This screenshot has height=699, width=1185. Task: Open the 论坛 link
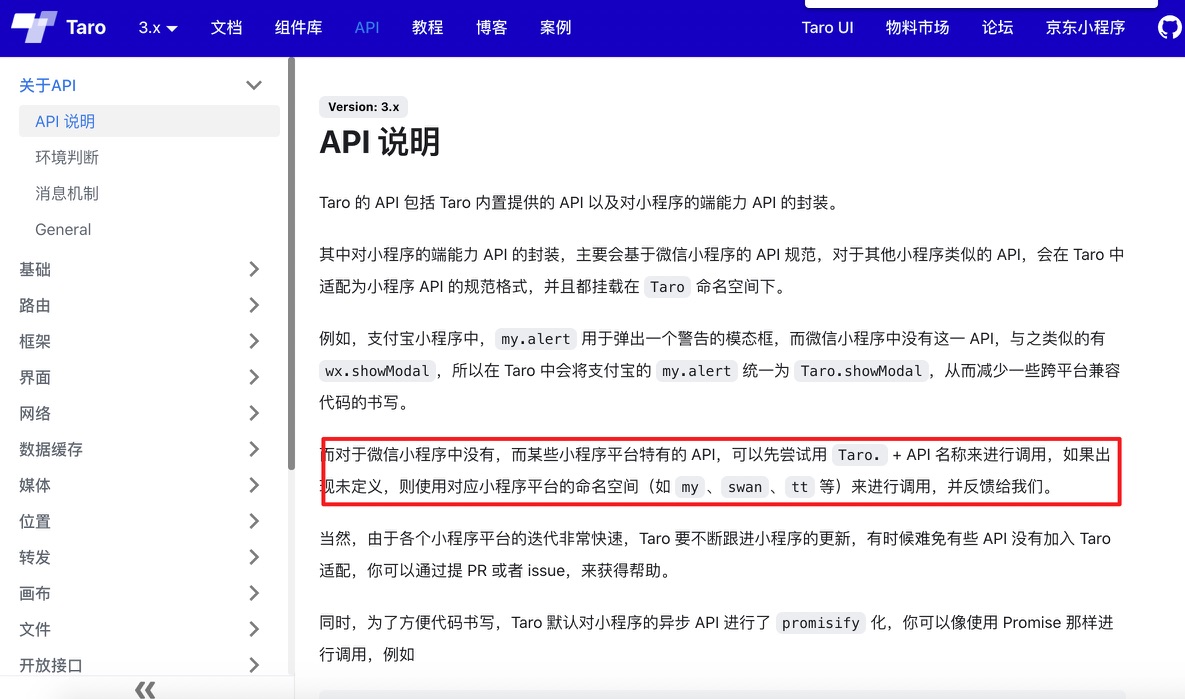click(998, 28)
